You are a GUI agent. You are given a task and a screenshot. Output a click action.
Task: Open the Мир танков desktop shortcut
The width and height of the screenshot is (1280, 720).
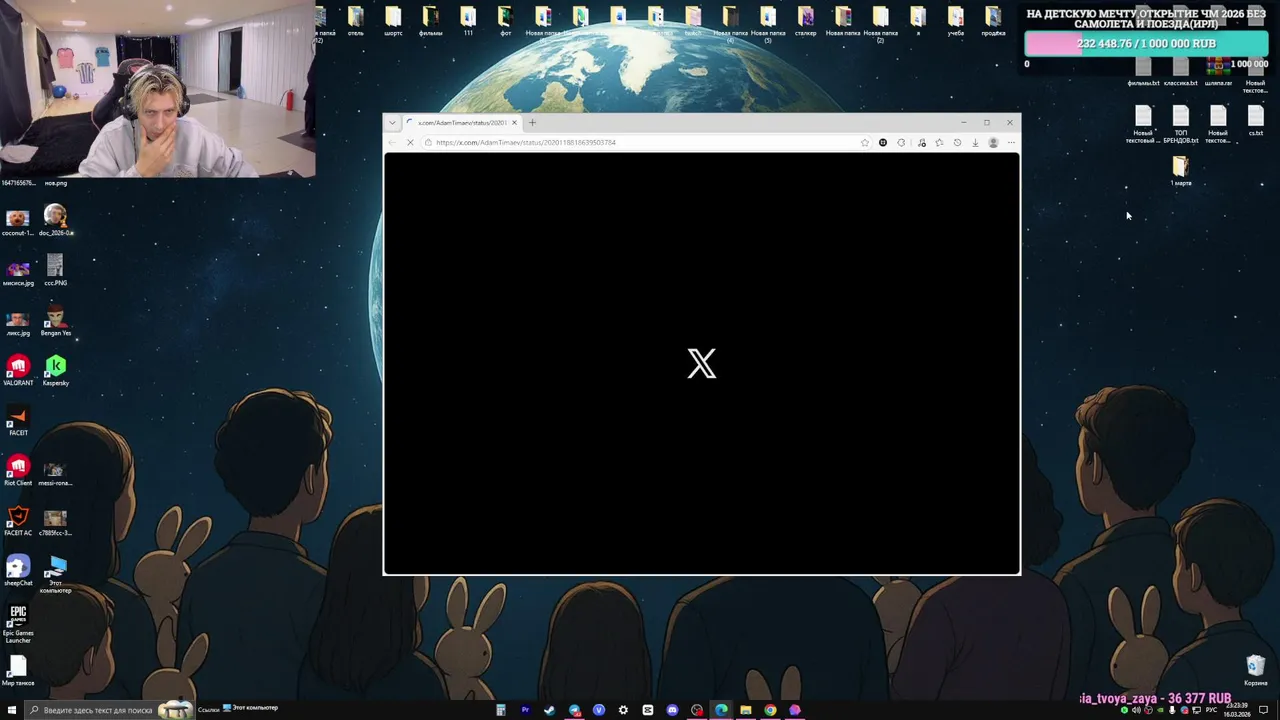(x=18, y=671)
